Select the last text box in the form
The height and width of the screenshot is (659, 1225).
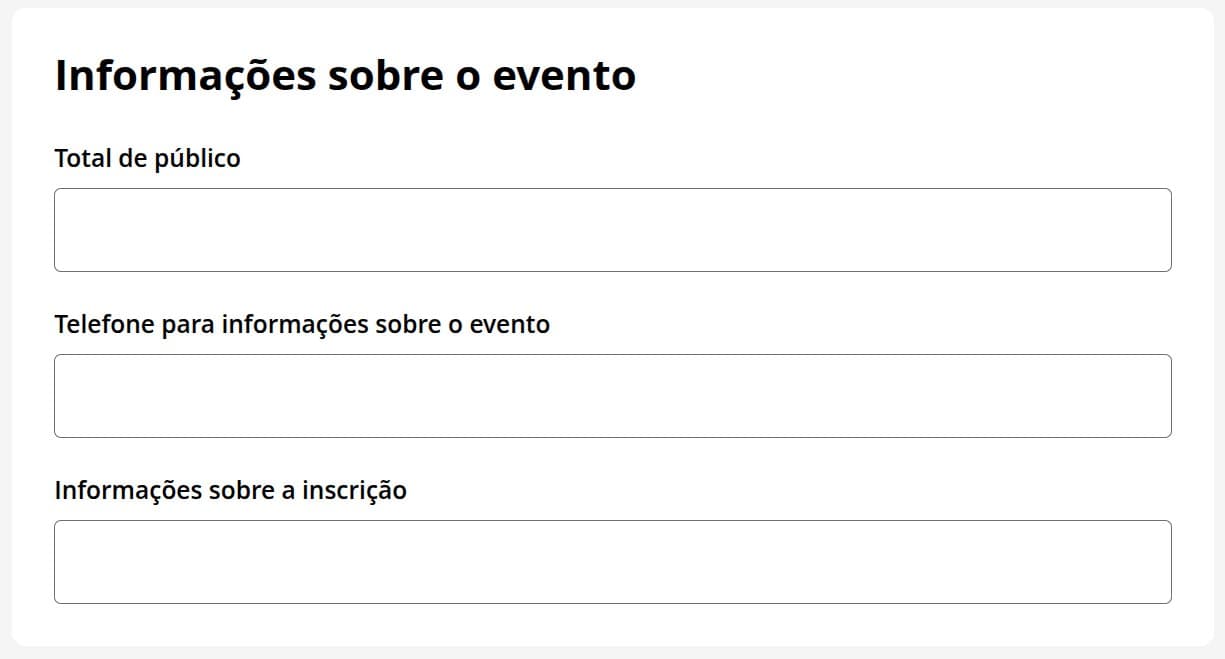click(612, 562)
